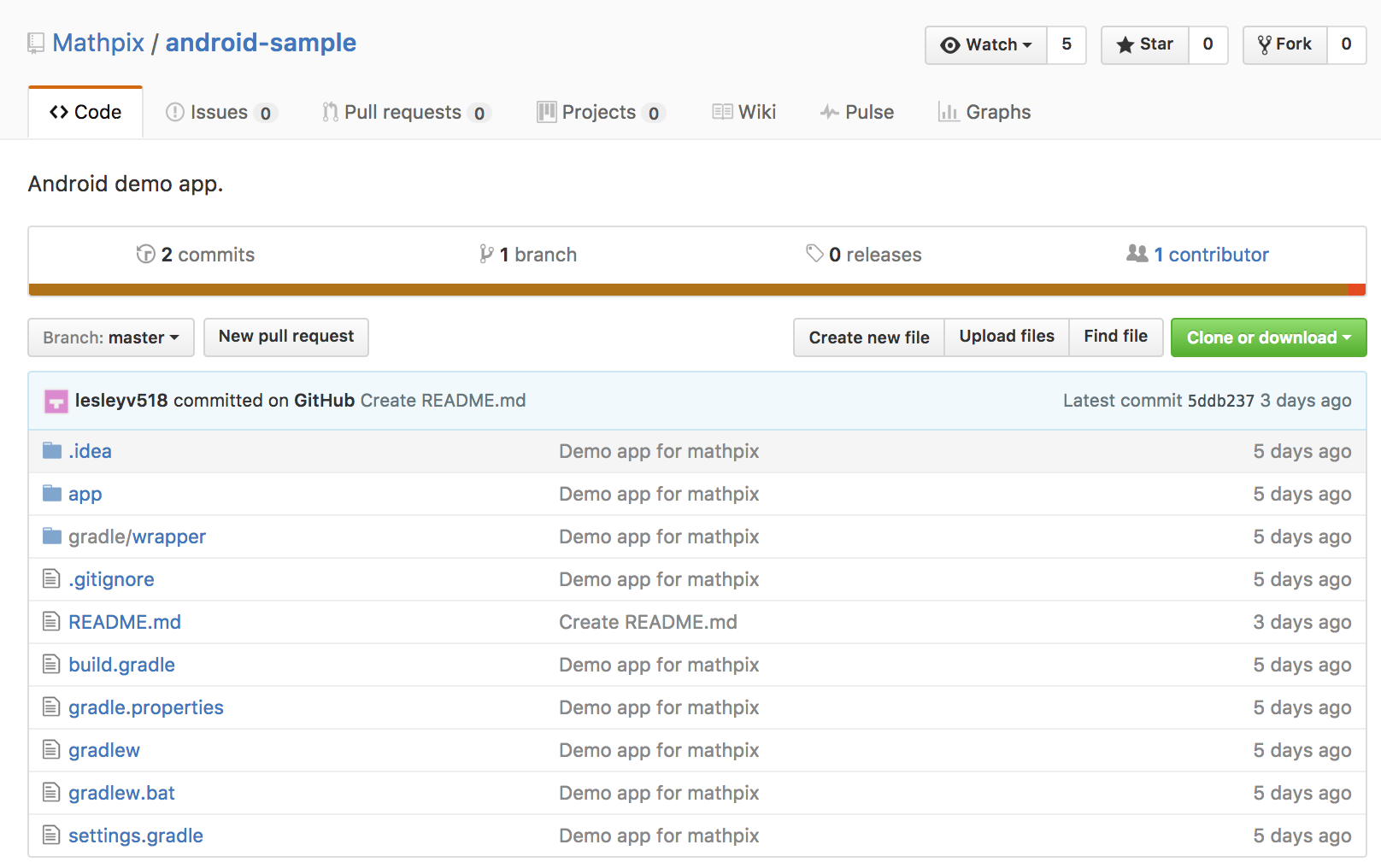Open latest commit hash 5ddb237

pos(1220,401)
